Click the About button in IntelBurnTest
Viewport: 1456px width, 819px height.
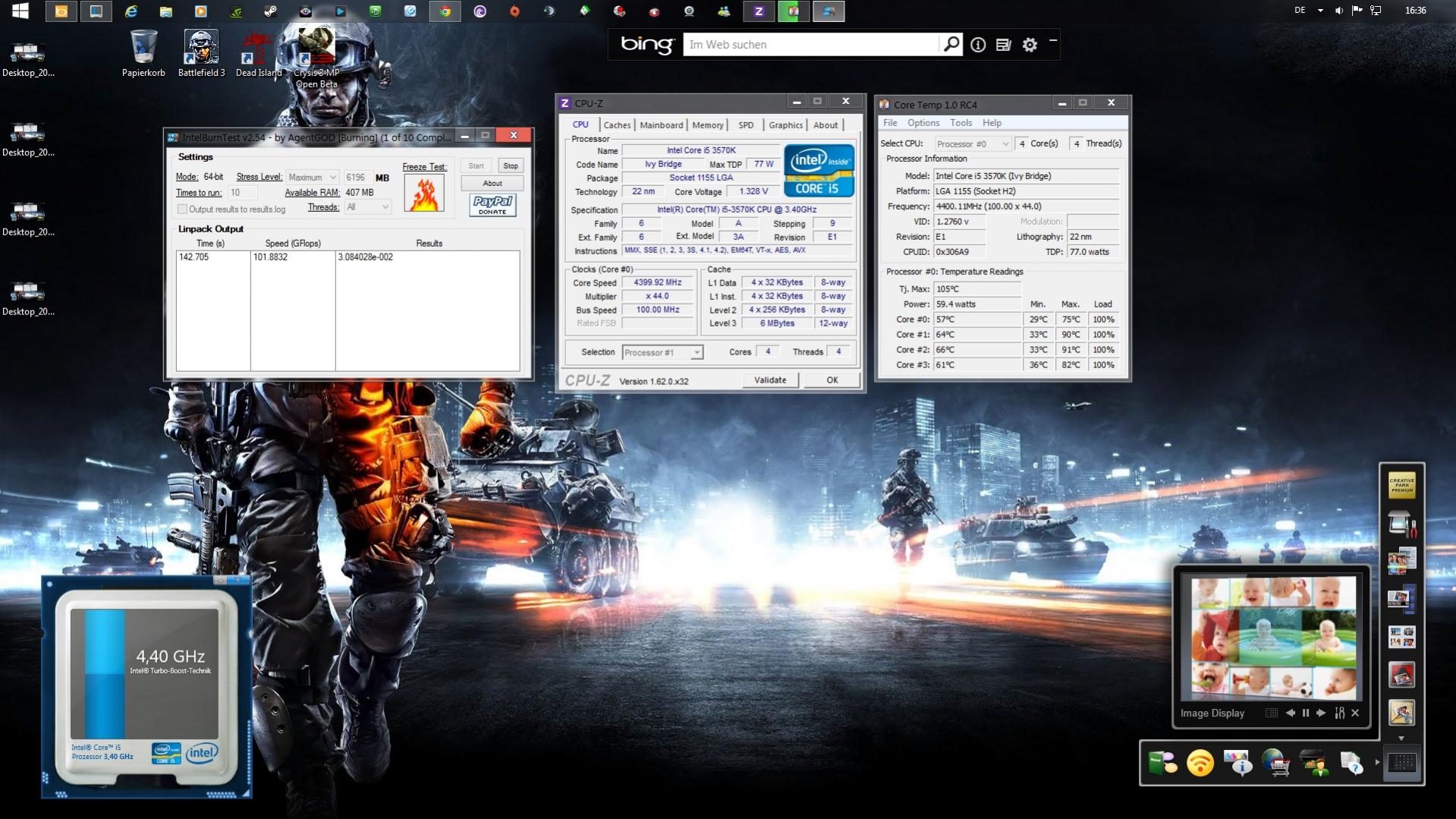(x=492, y=183)
